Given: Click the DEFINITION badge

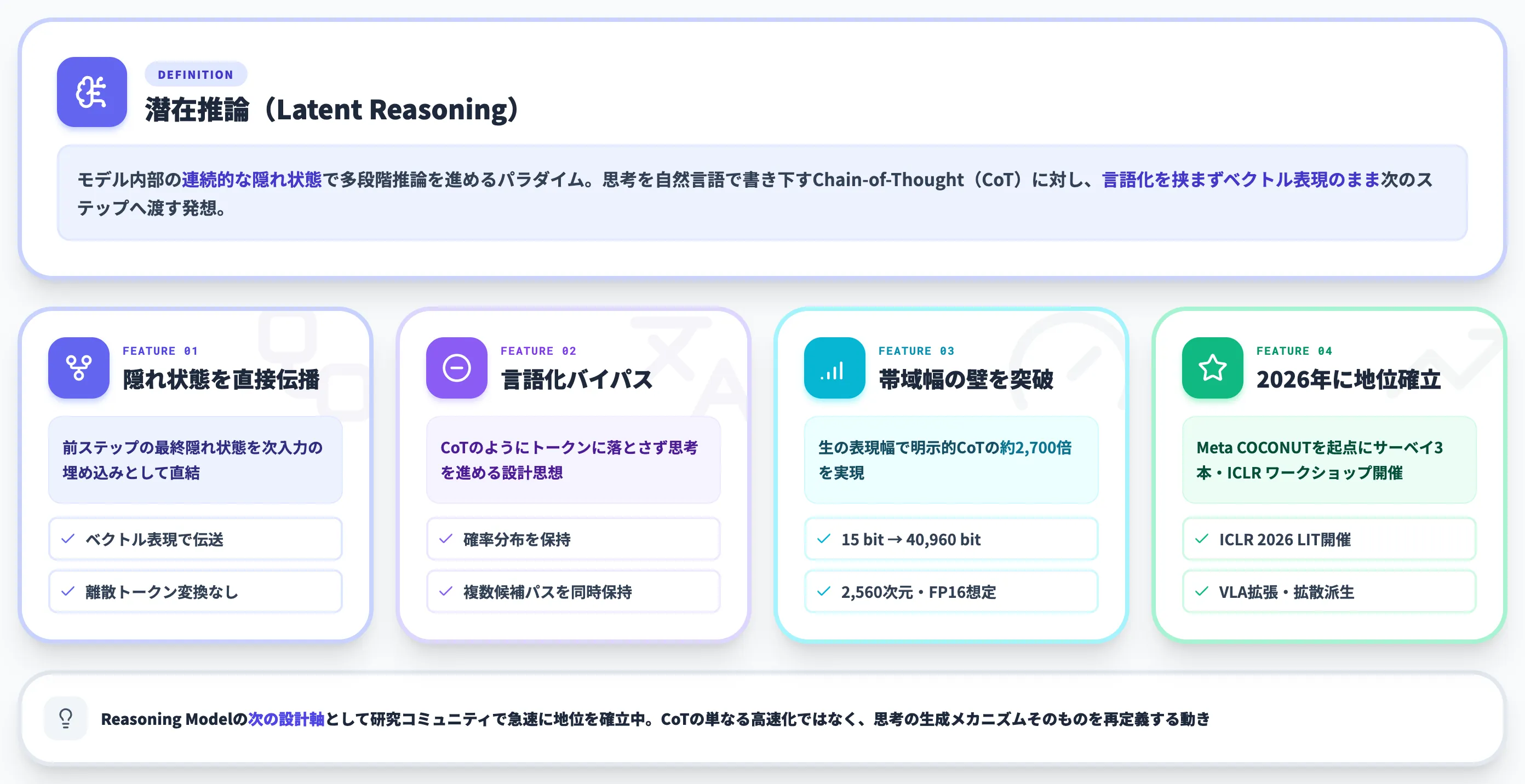Looking at the screenshot, I should pyautogui.click(x=196, y=74).
